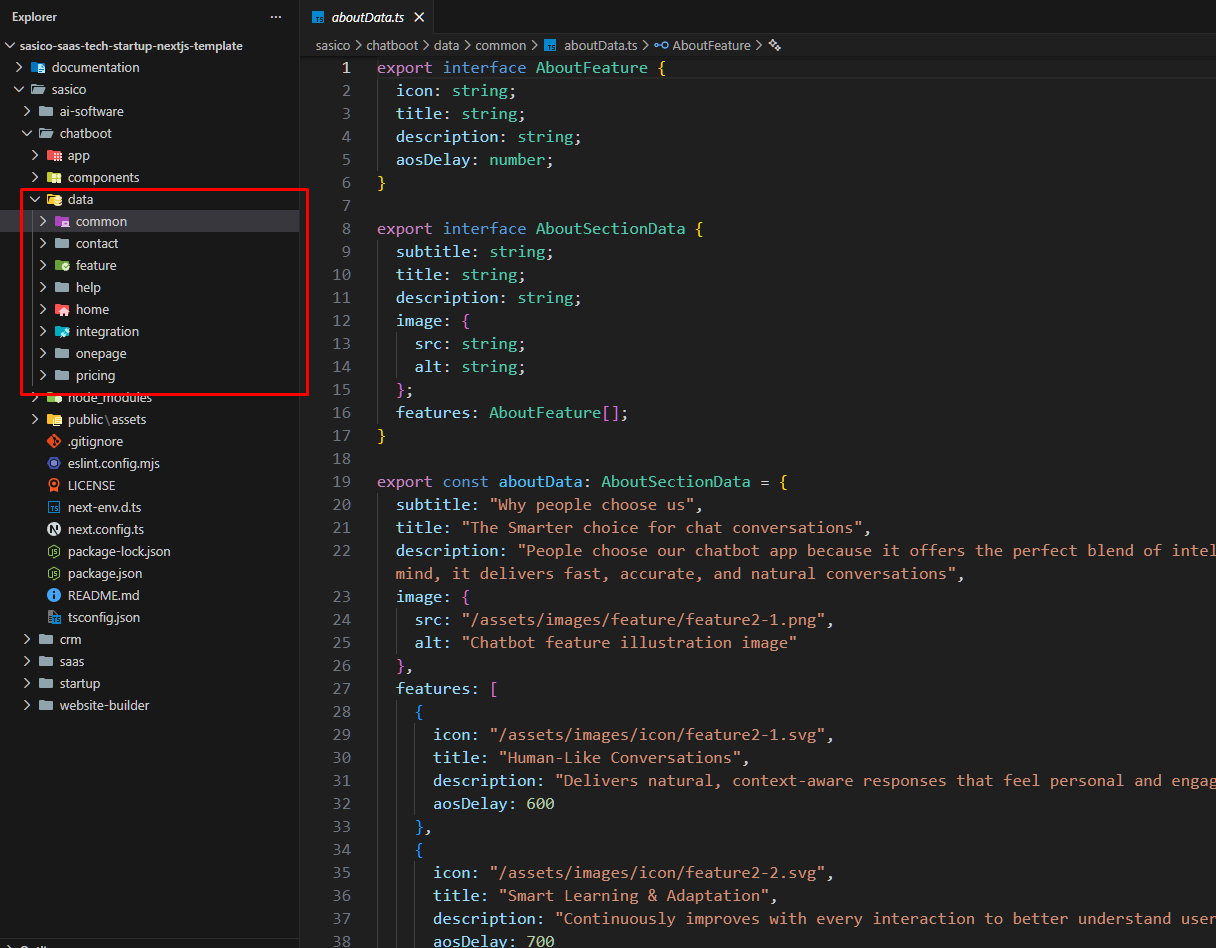Select the saas folder row
Viewport: 1216px width, 948px height.
tap(150, 661)
